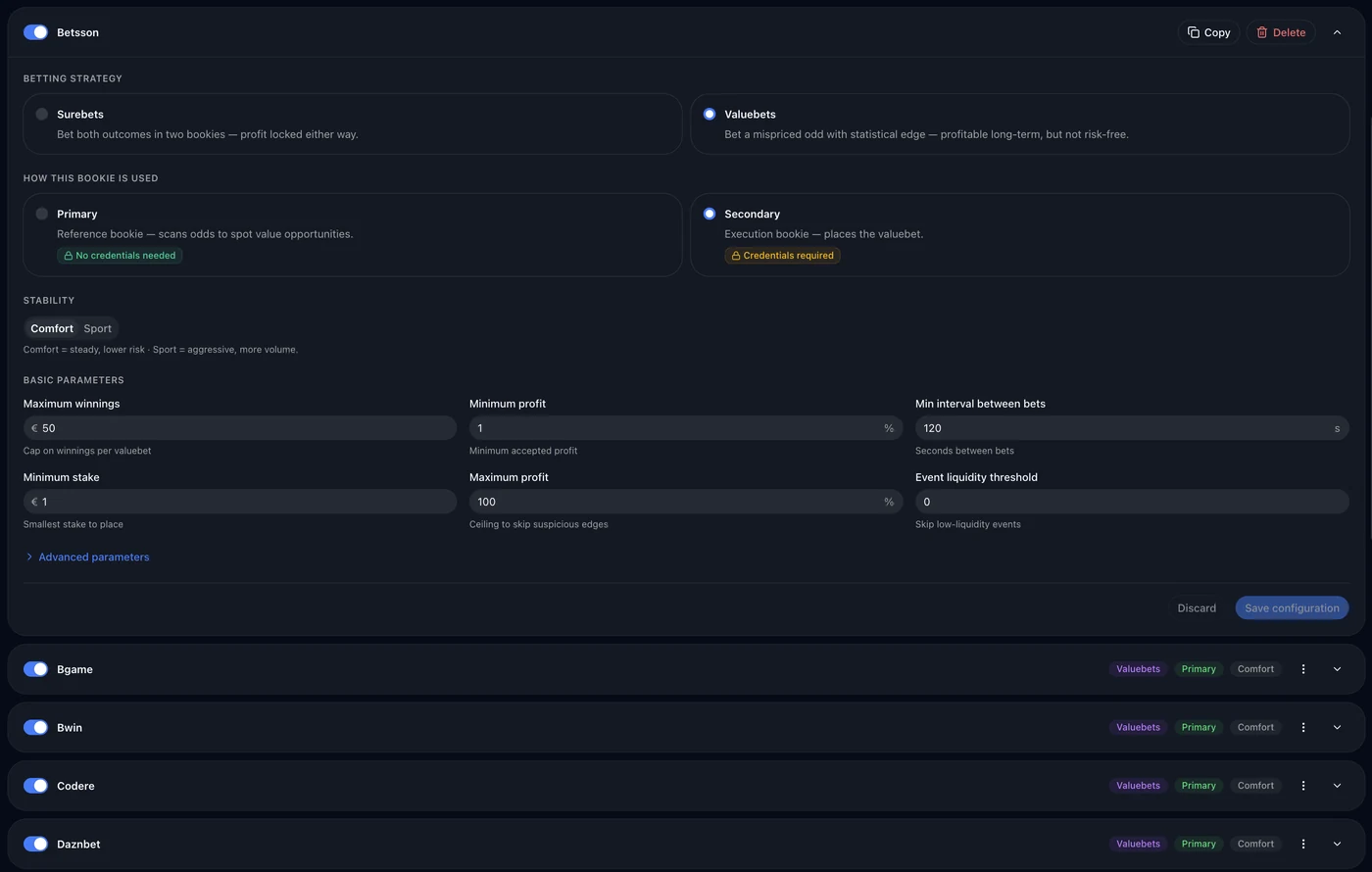This screenshot has width=1372, height=872.
Task: Edit the Minimum profit percentage field
Action: point(686,428)
